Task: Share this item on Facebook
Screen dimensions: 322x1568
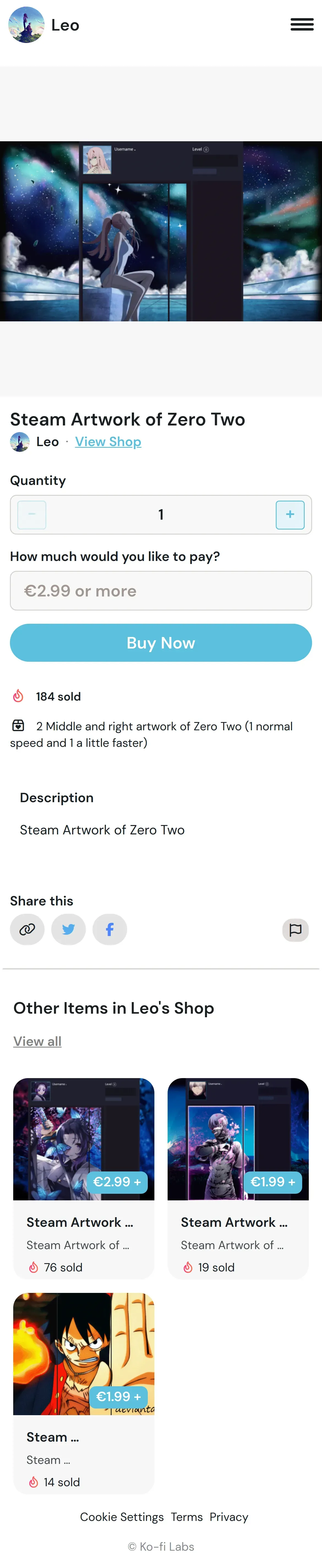Action: pyautogui.click(x=110, y=929)
